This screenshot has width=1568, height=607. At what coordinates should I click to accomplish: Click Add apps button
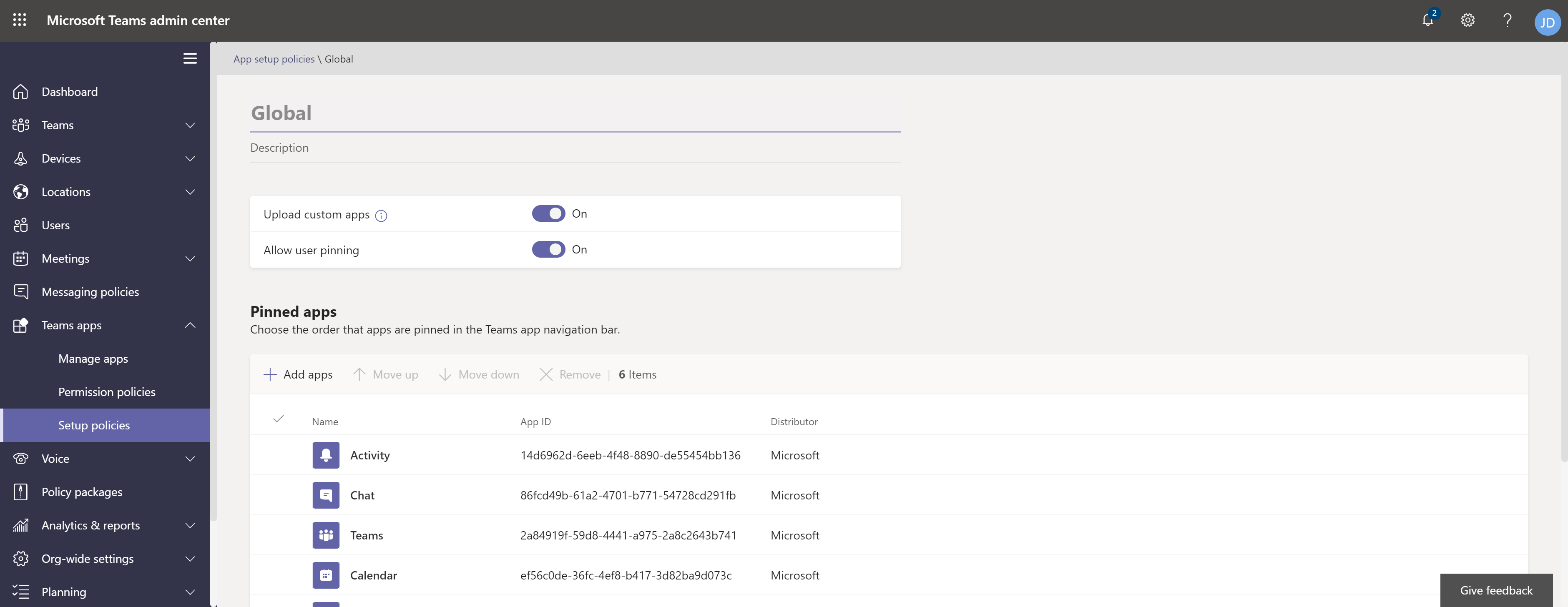[x=298, y=375]
